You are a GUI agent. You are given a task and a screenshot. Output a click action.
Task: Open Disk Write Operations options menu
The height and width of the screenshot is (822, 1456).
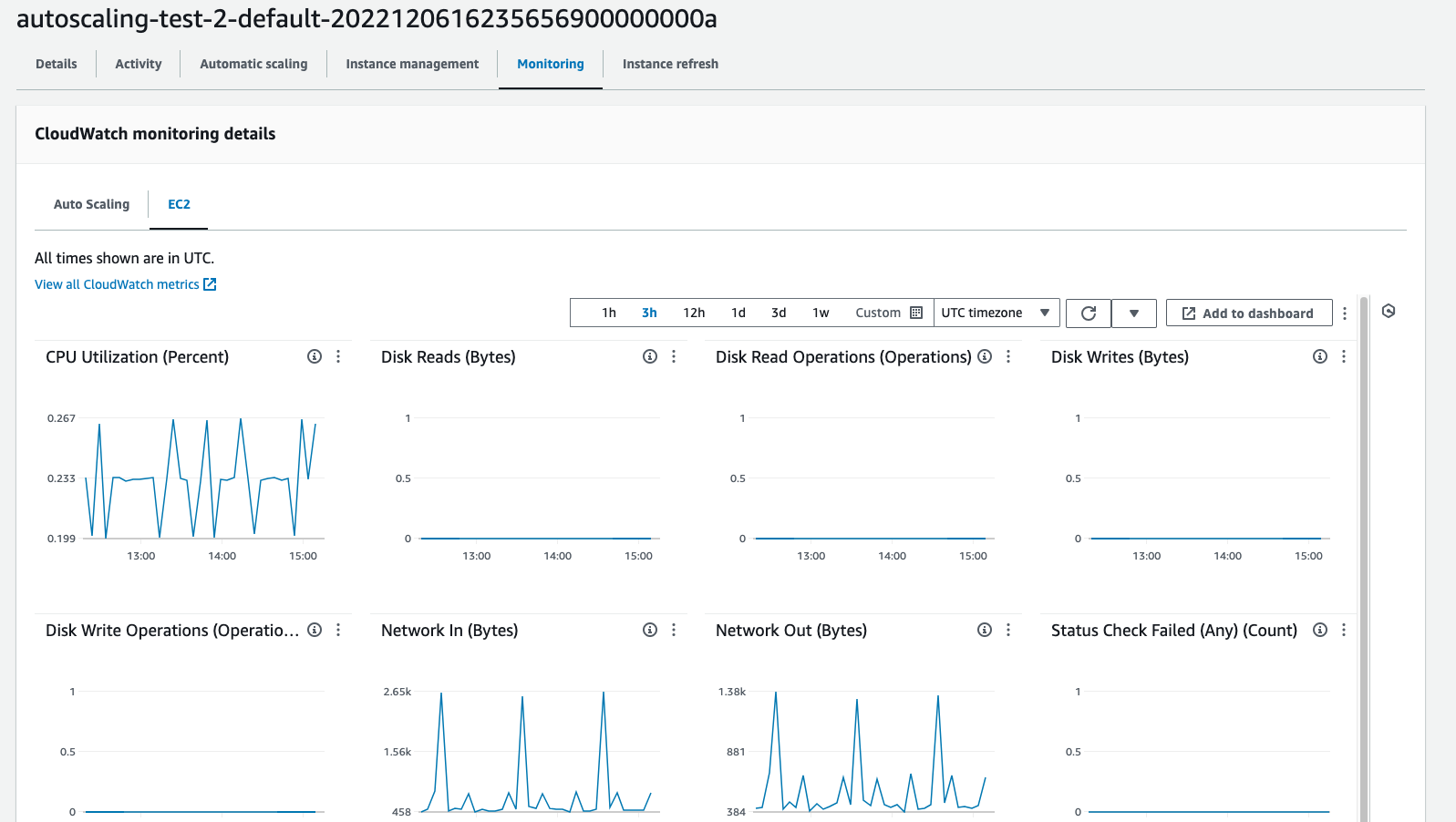[x=338, y=630]
